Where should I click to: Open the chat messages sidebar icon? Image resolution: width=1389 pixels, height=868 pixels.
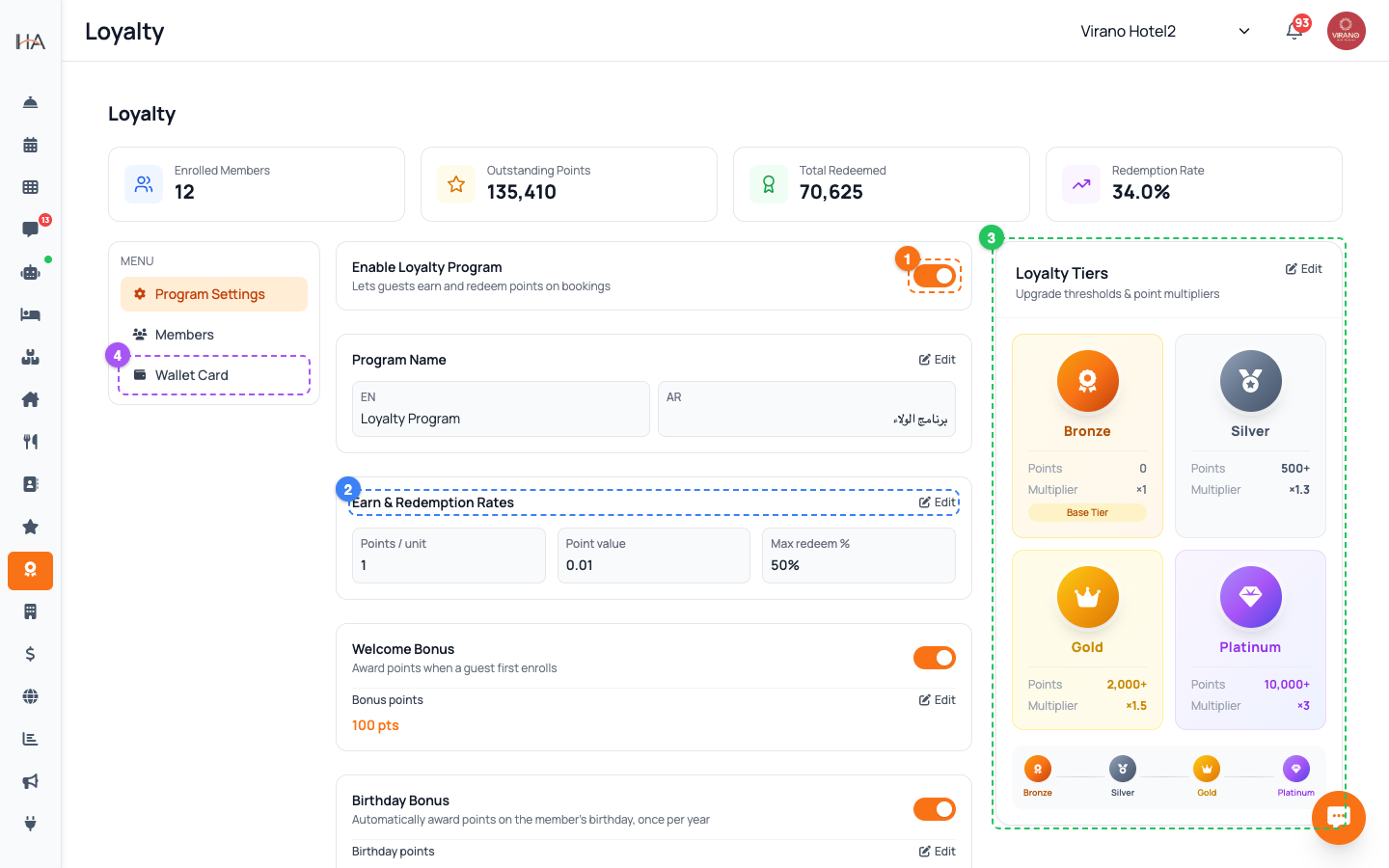[x=30, y=230]
